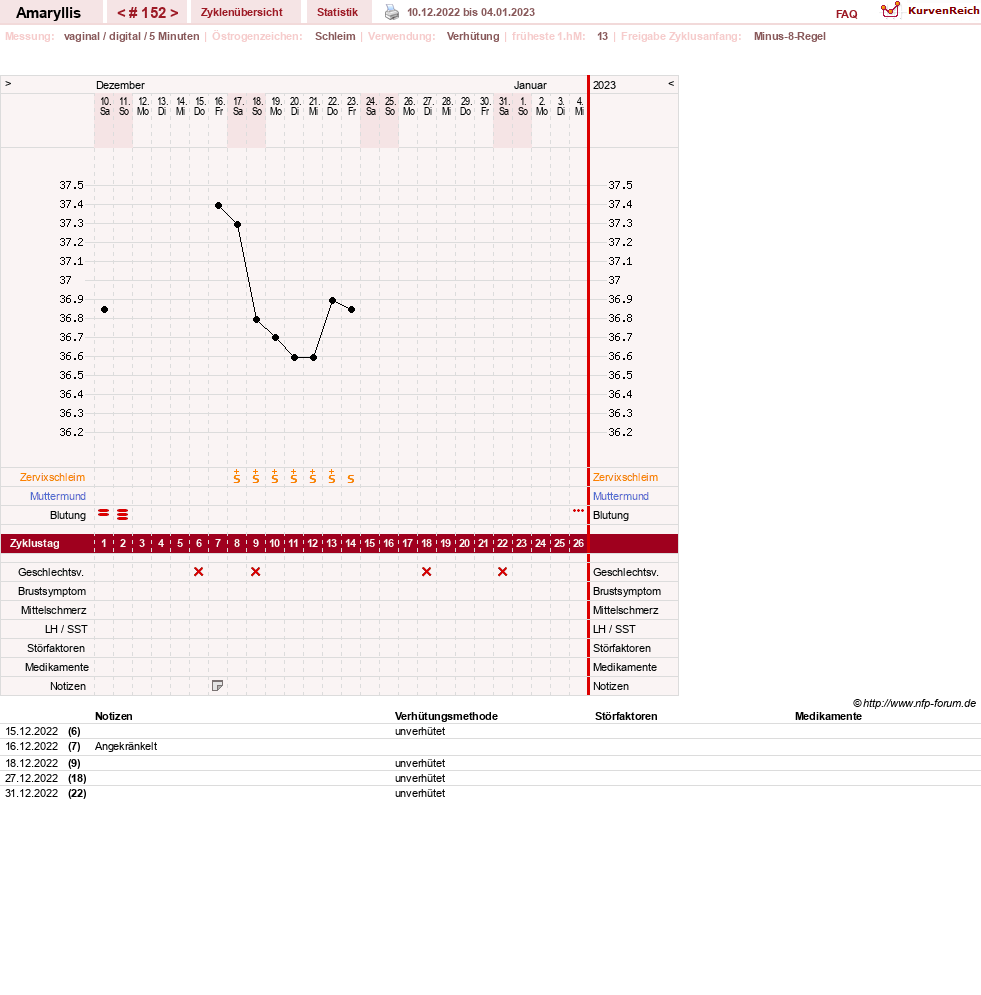Click the printer icon near date range
Screen dimensions: 981x995
click(392, 12)
